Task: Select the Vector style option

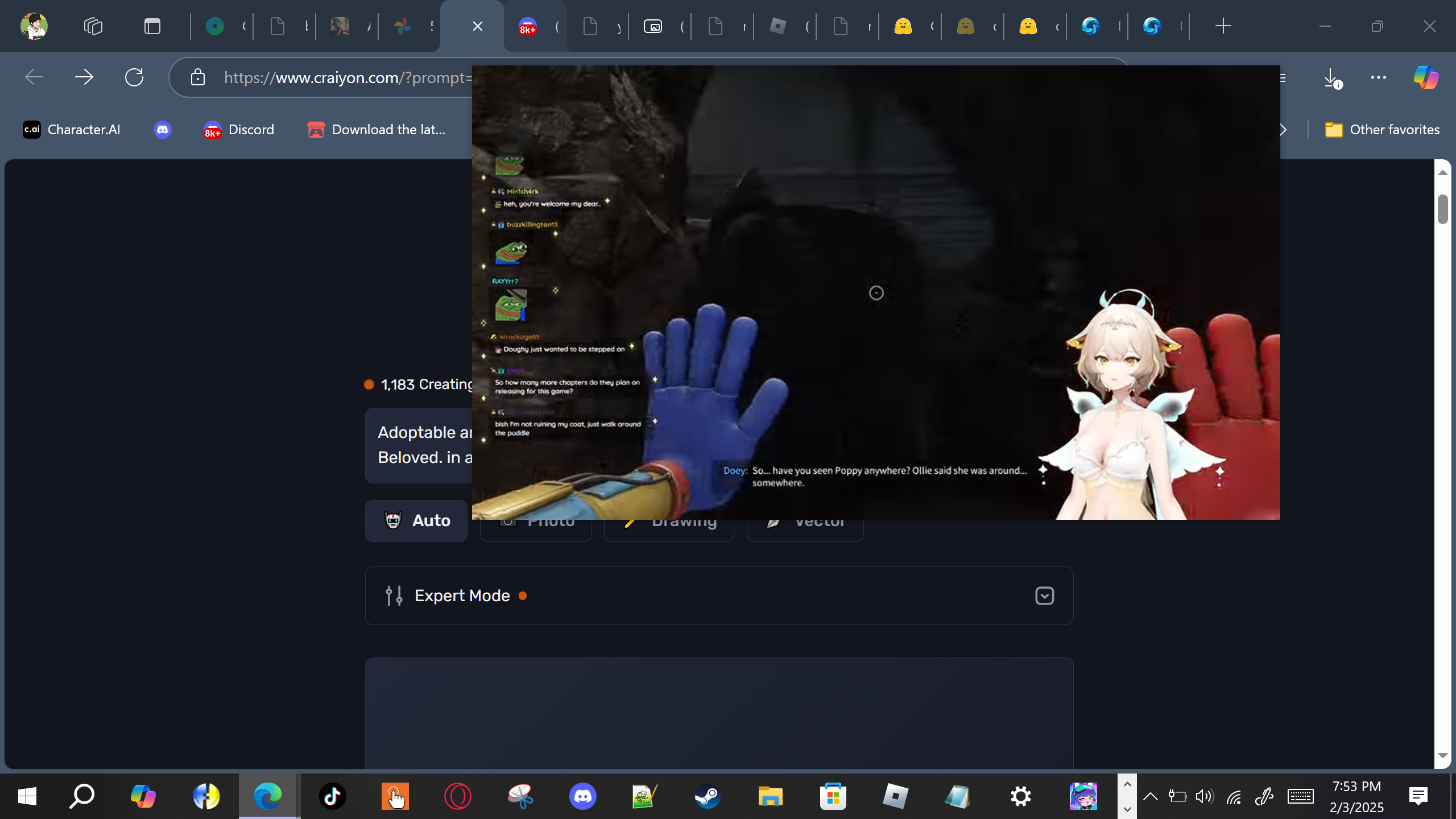Action: click(x=805, y=530)
